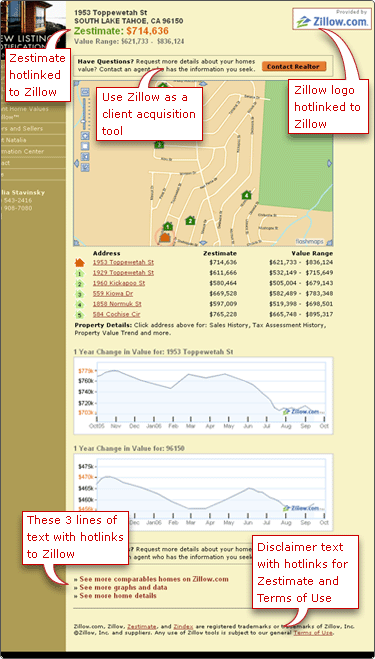This screenshot has width=375, height=659.
Task: Click See more comparables homes on Zillow.com
Action: (154, 579)
